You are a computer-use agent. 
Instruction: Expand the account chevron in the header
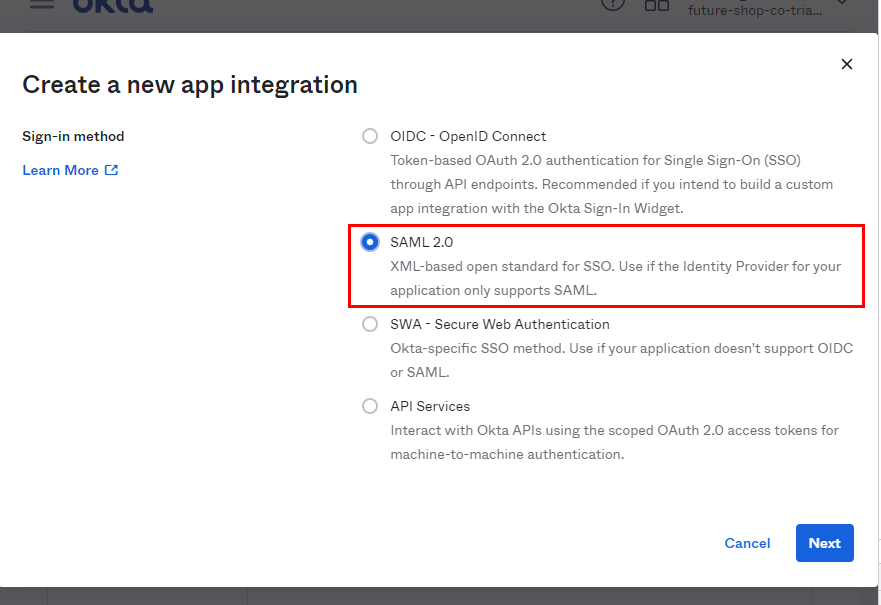coord(841,3)
